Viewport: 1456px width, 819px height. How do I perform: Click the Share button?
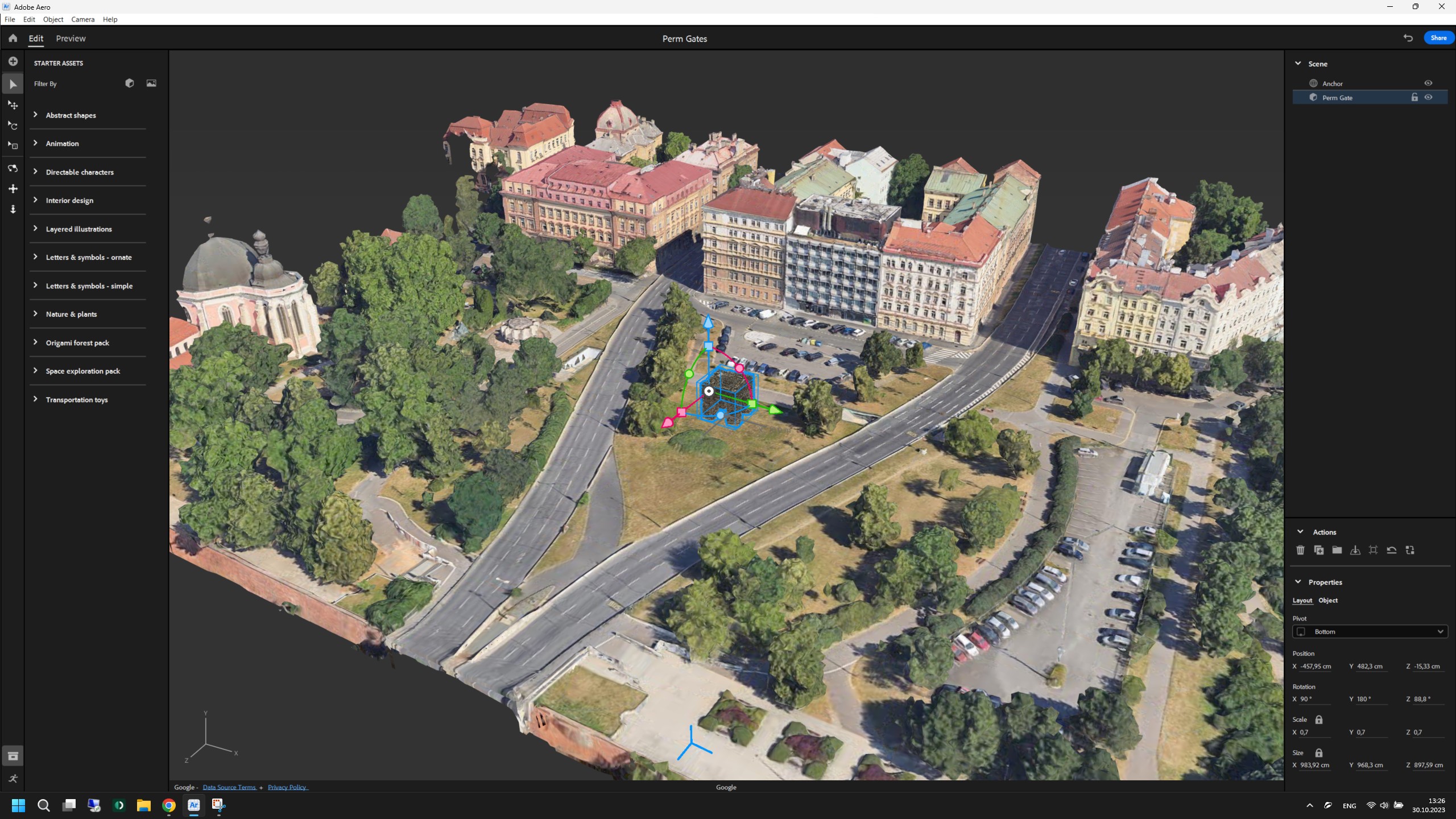[1438, 38]
